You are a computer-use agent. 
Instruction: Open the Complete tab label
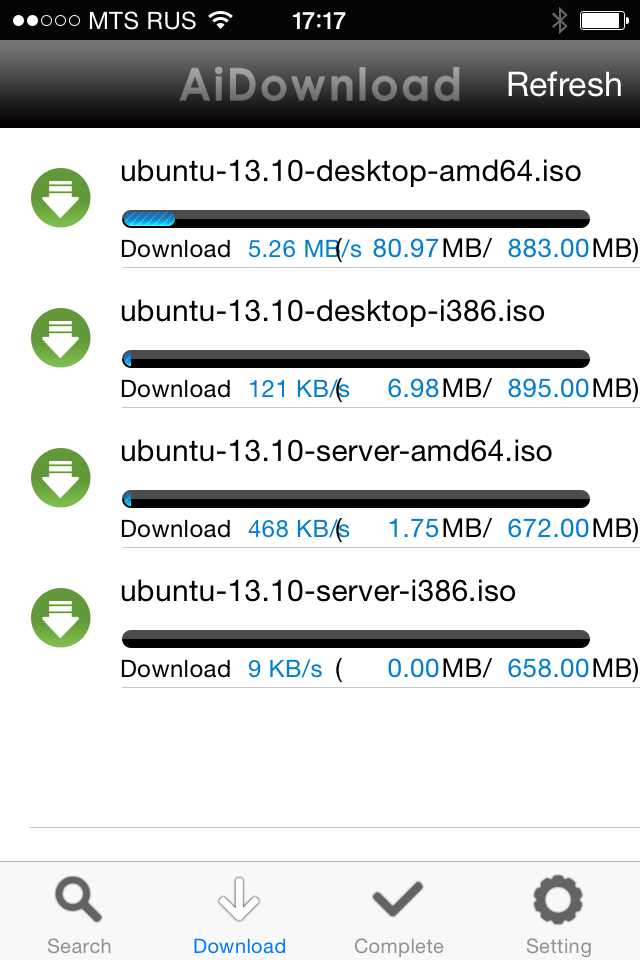coord(398,946)
